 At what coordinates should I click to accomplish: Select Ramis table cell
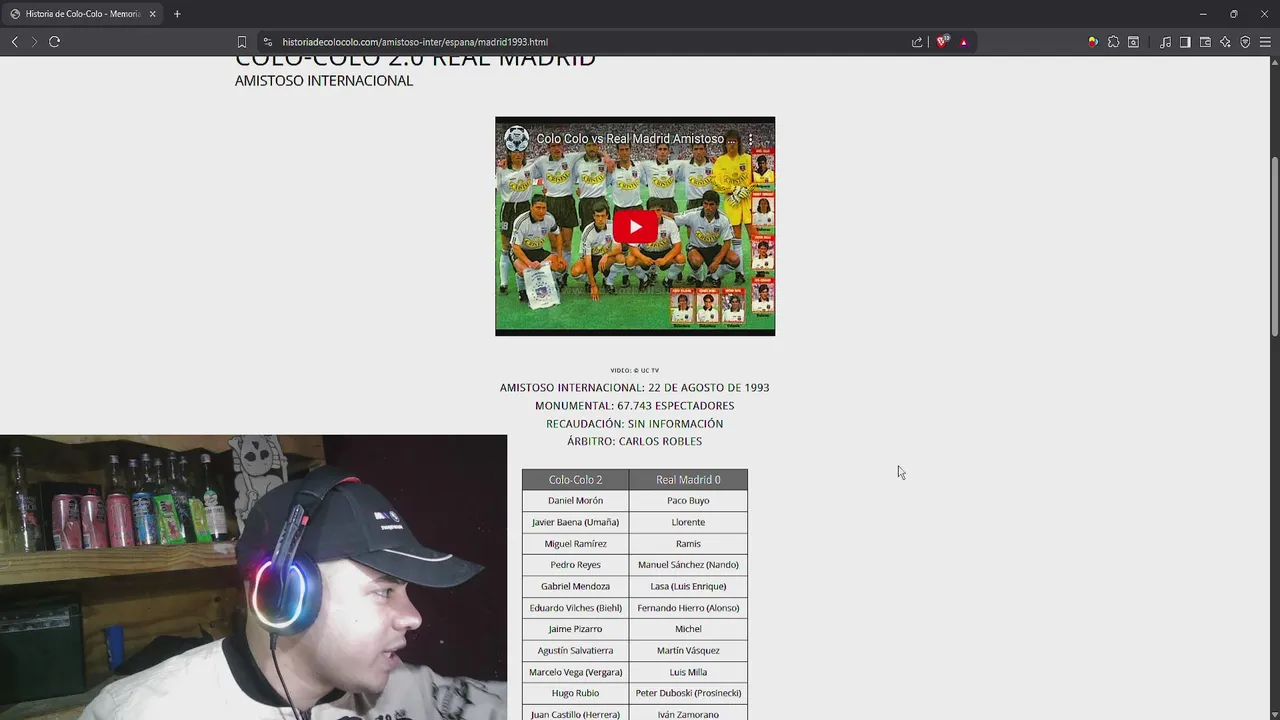[688, 544]
